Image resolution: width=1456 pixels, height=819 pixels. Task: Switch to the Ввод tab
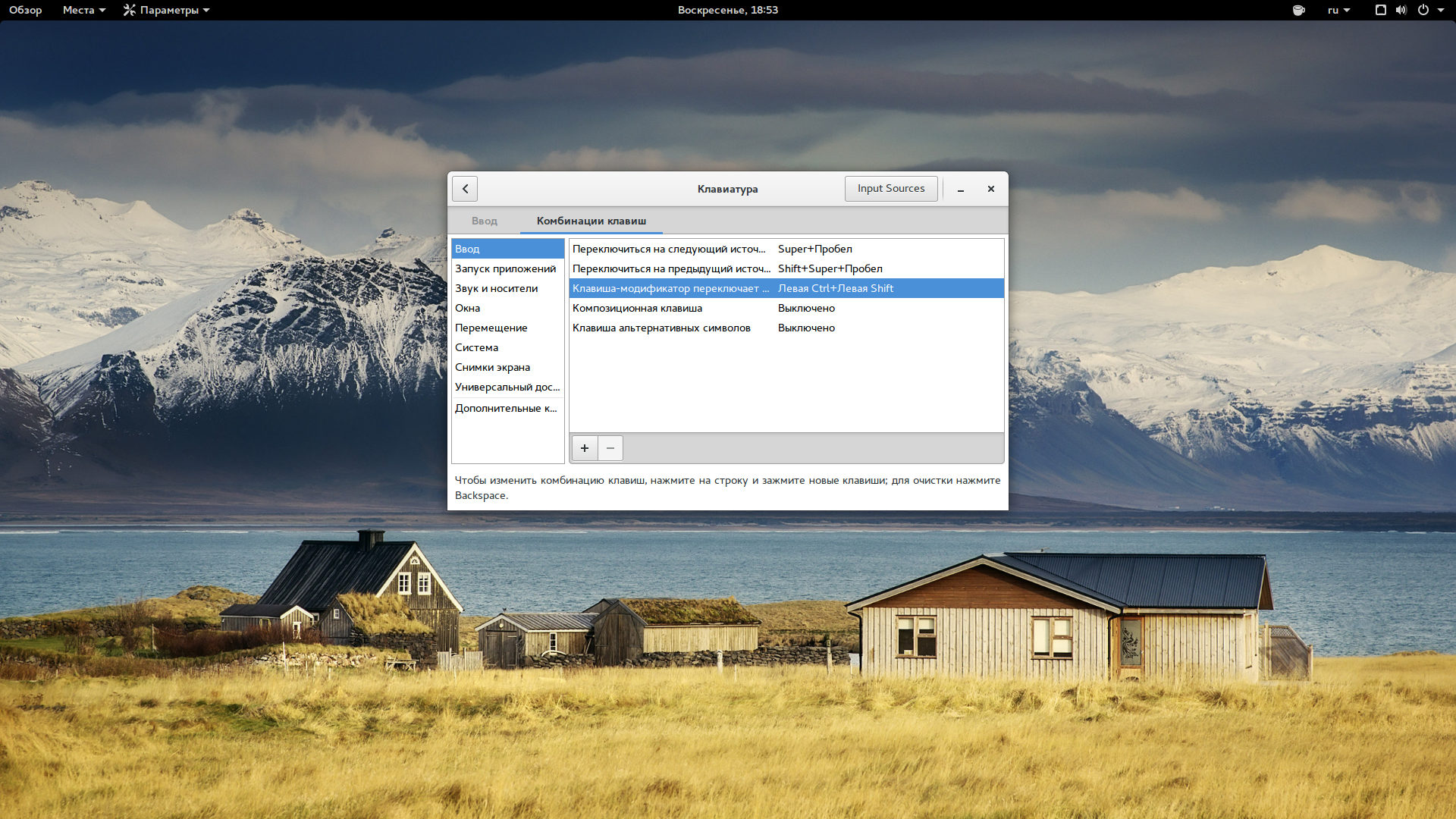(x=485, y=221)
